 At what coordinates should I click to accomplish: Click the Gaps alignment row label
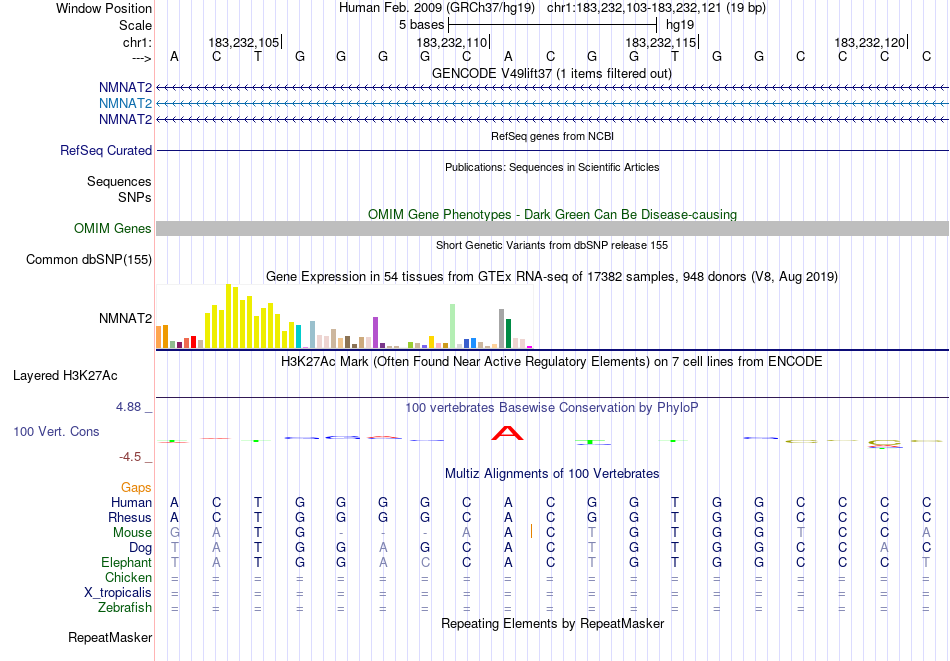pos(136,487)
